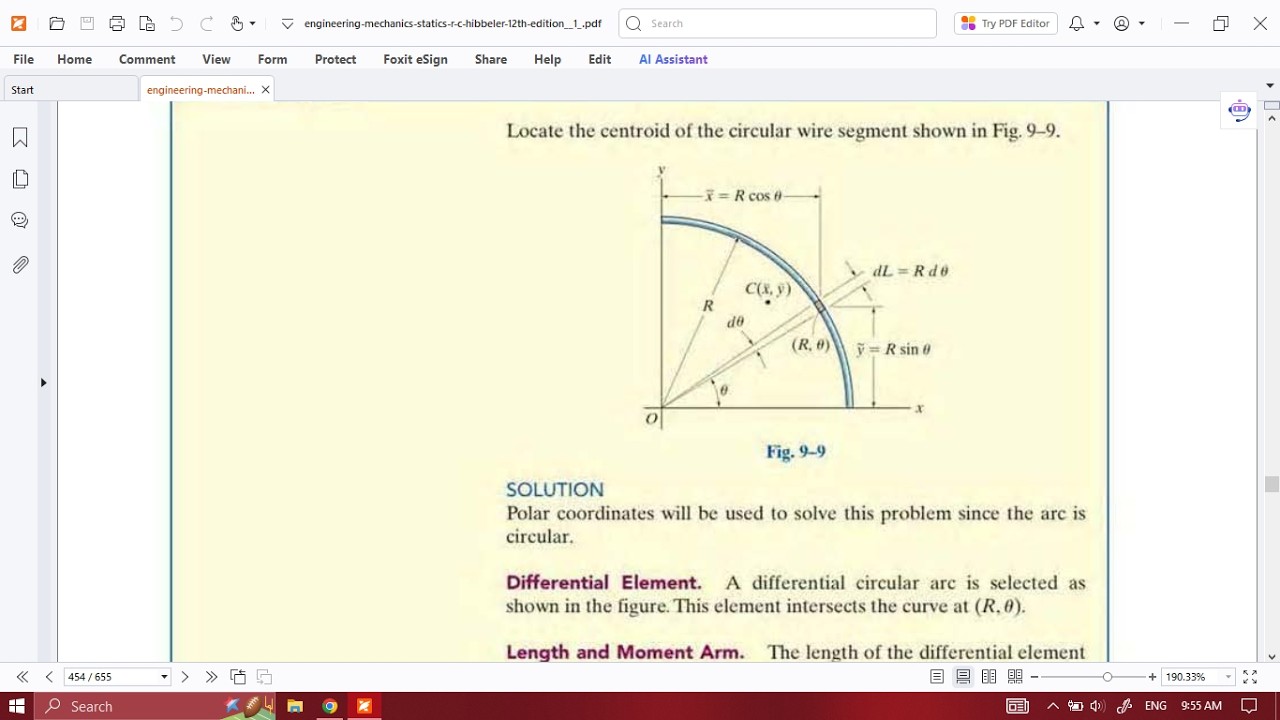1280x720 pixels.
Task: Switch to the Comment tab
Action: click(147, 59)
